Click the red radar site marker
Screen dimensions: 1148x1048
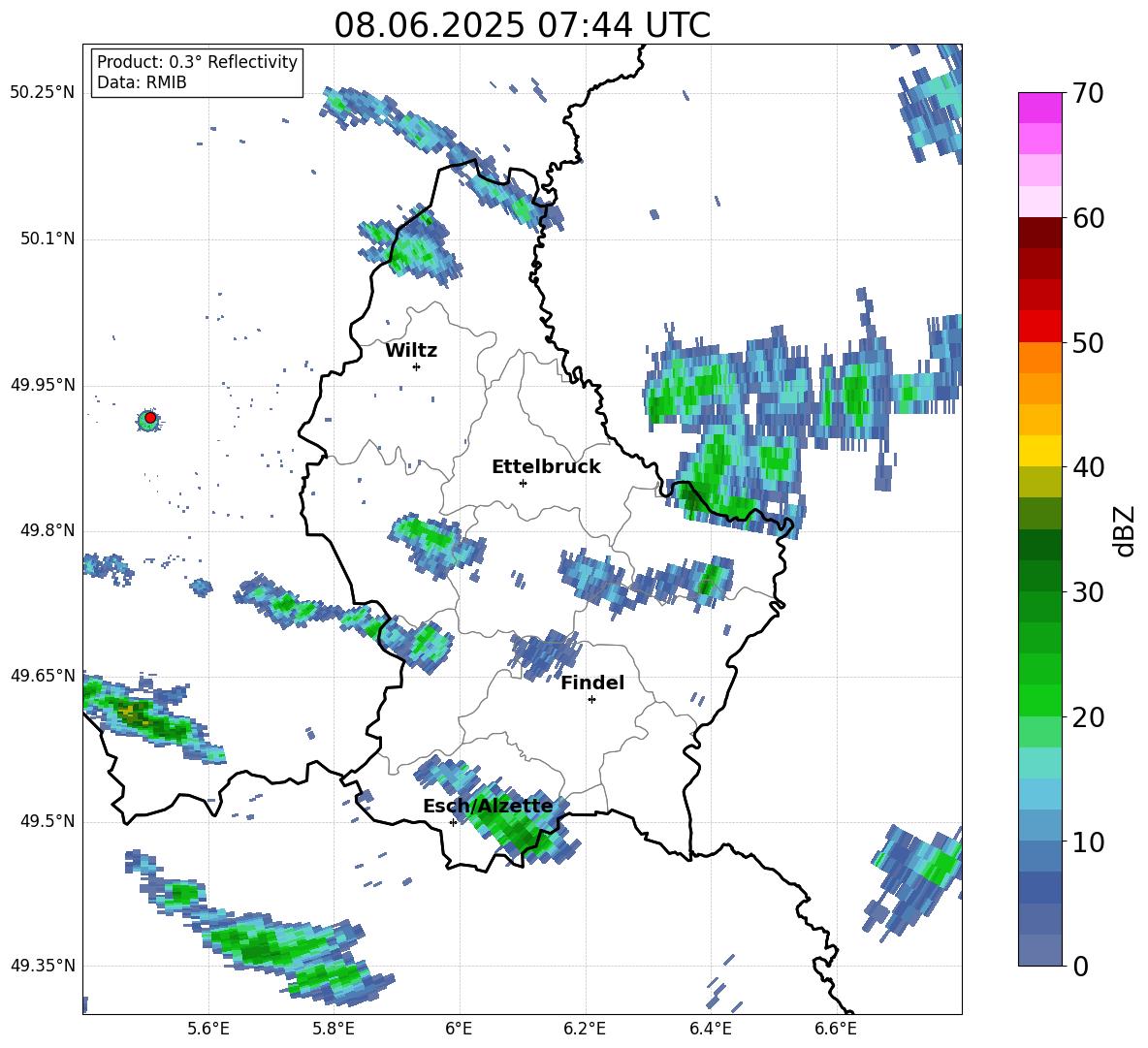(150, 417)
